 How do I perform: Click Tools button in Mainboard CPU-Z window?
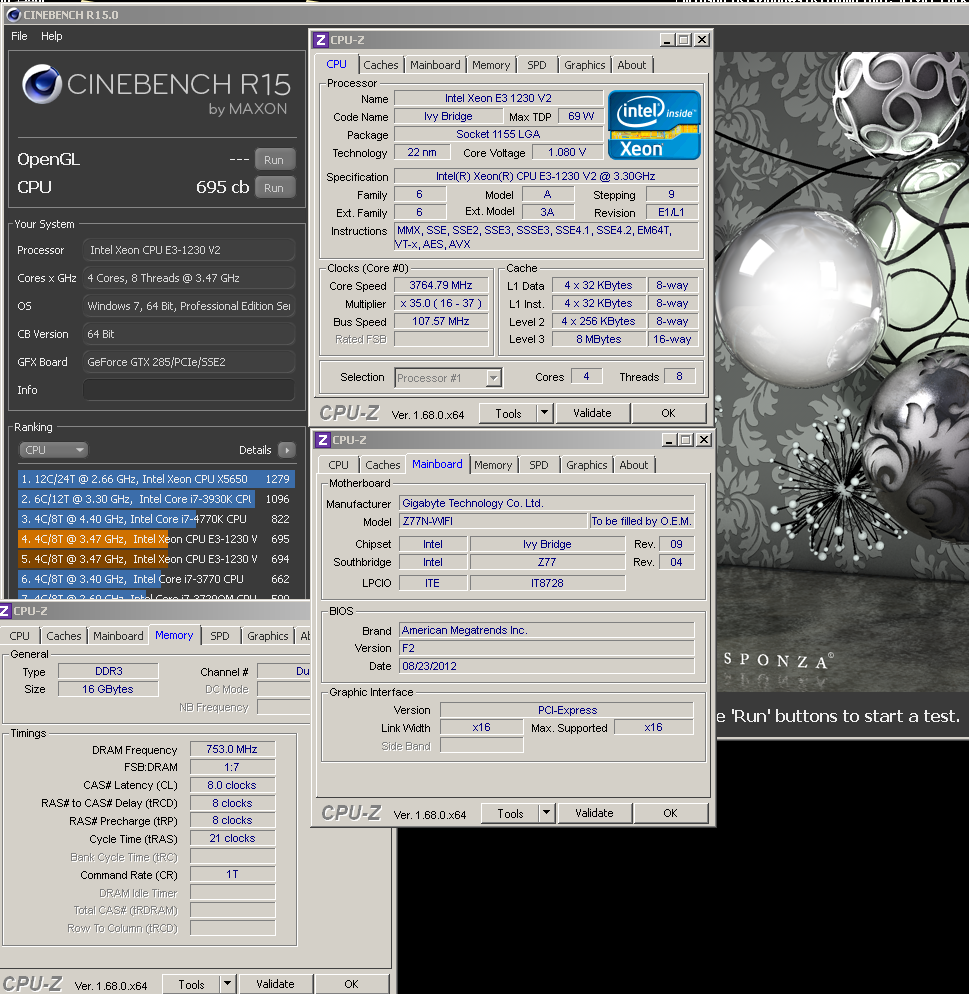[x=510, y=813]
